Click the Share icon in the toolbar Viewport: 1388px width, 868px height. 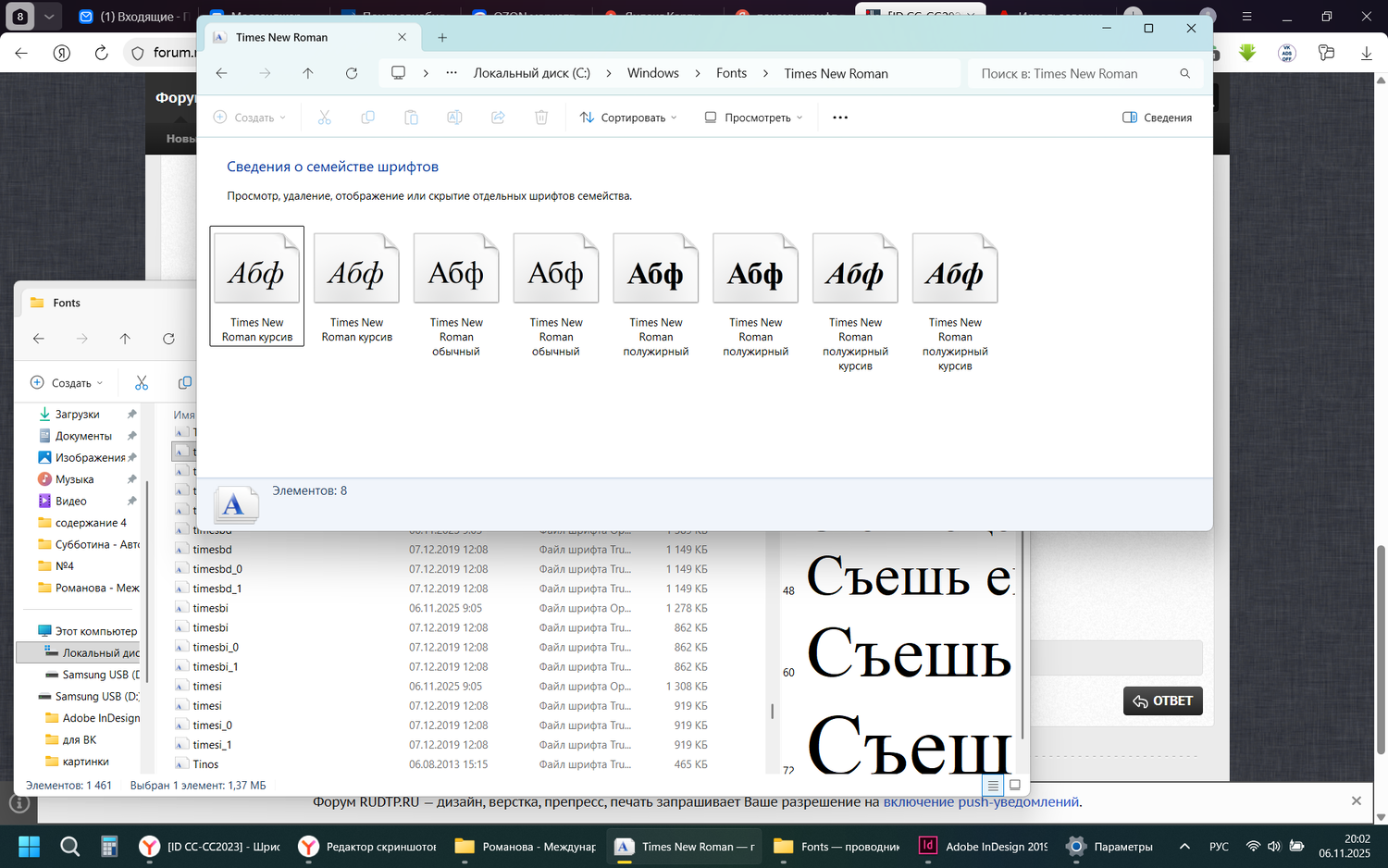pyautogui.click(x=498, y=117)
